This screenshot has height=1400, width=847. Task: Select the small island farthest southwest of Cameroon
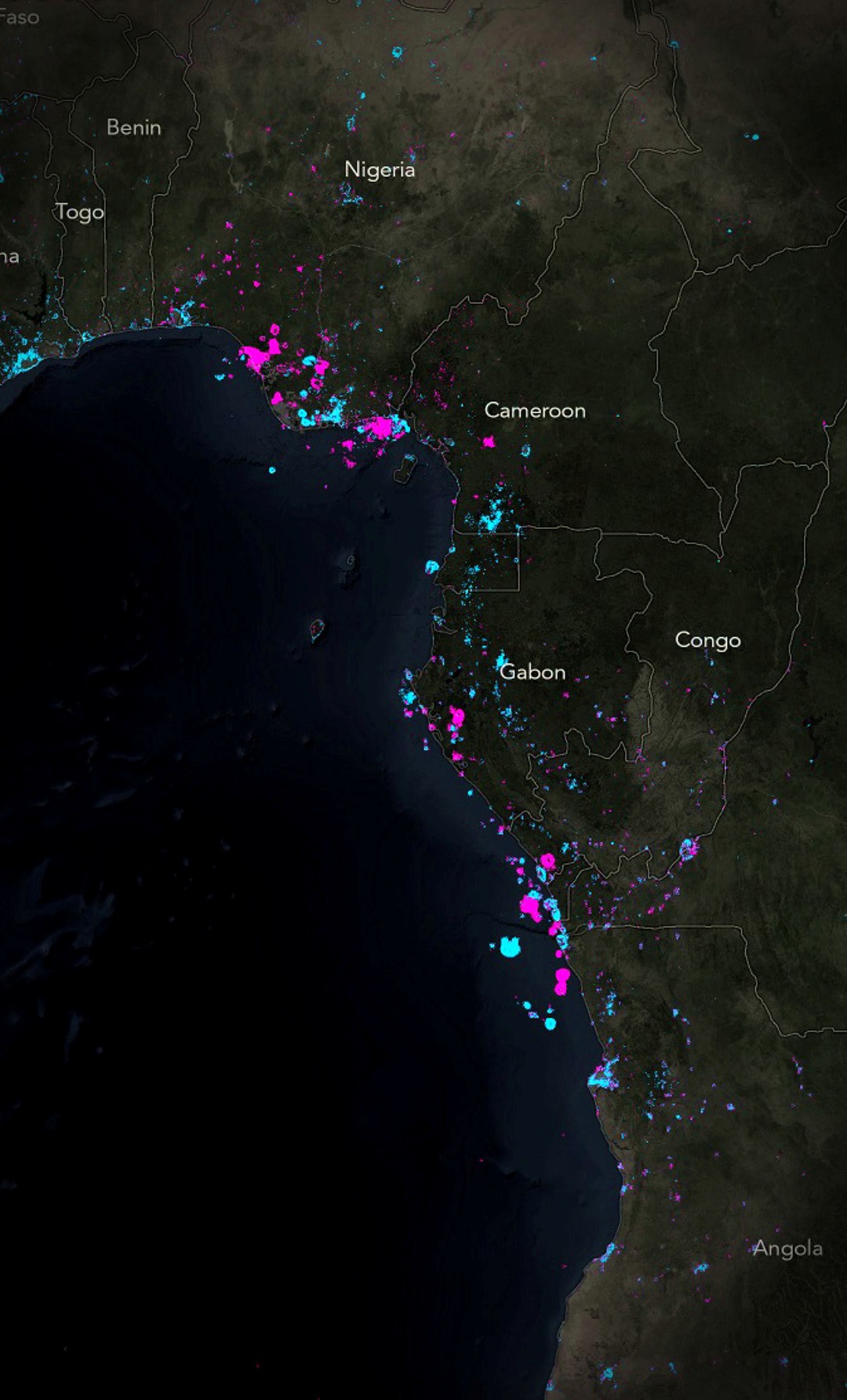click(x=317, y=629)
